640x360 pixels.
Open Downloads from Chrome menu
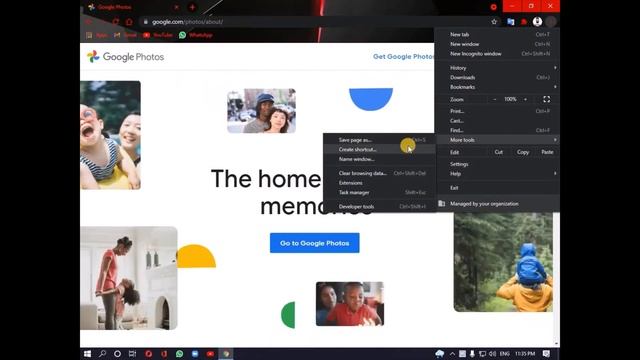[498, 78]
